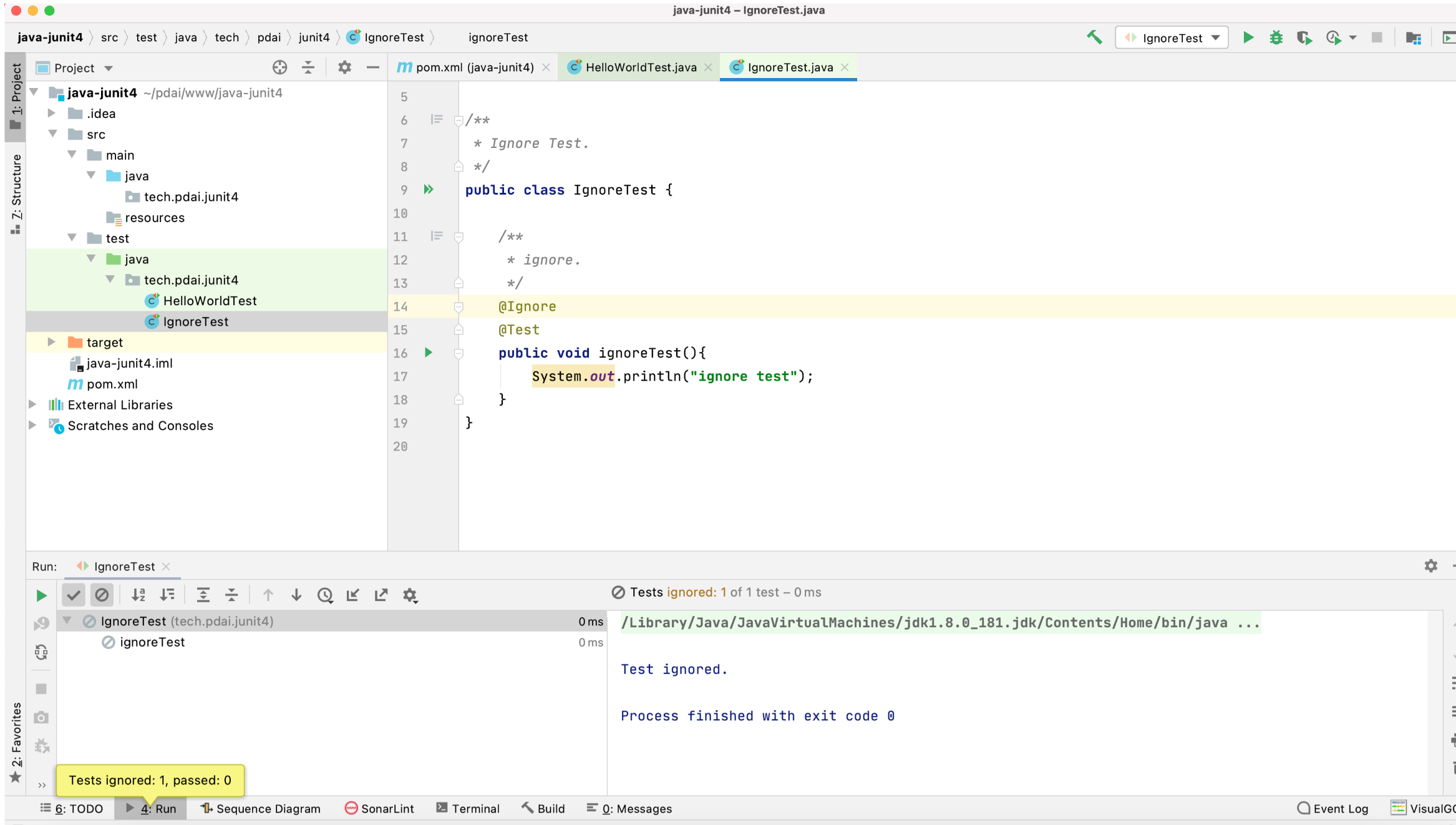Go to next failed test arrow
Viewport: 1456px width, 825px height.
pyautogui.click(x=296, y=595)
